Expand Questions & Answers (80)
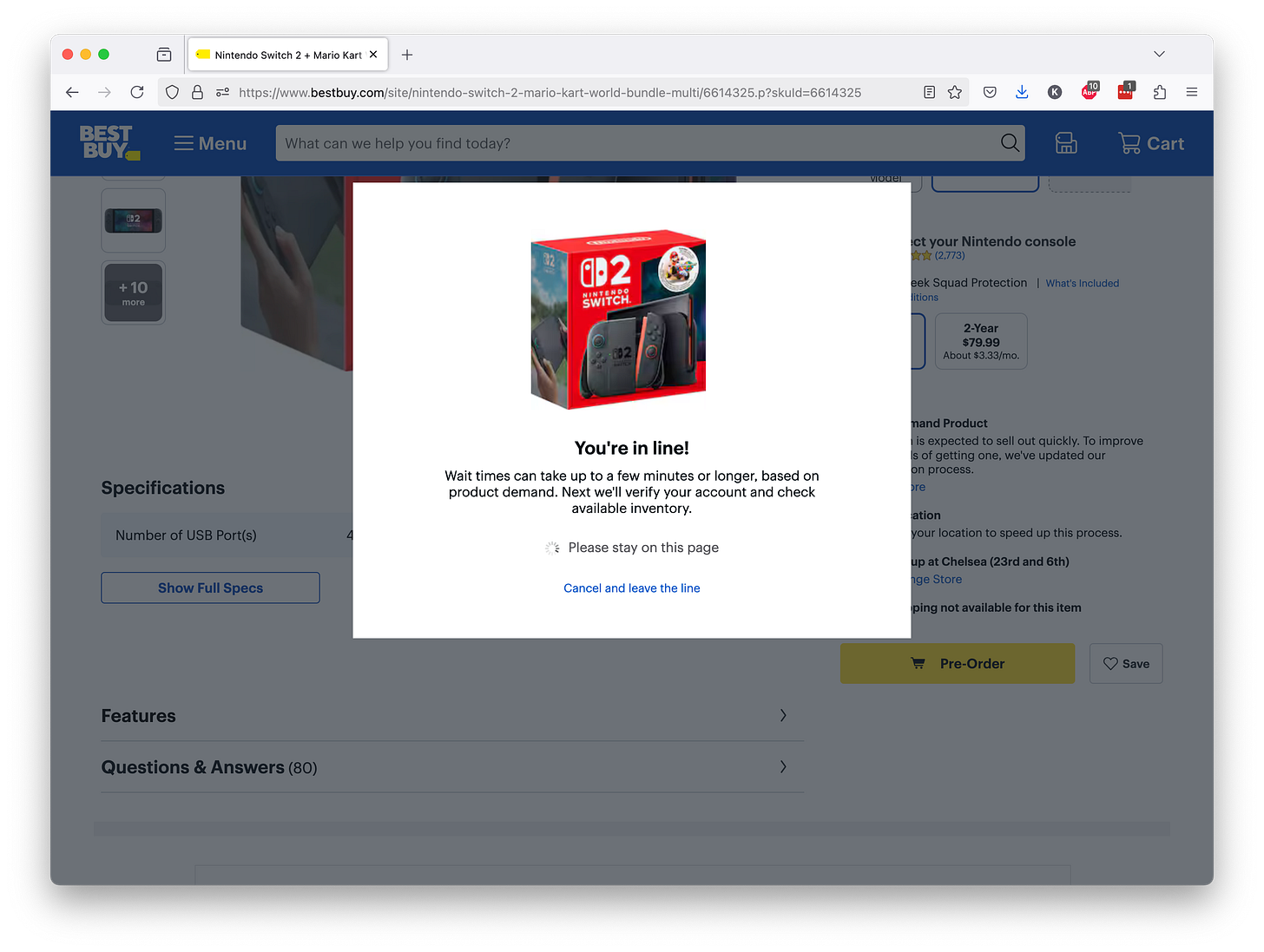The width and height of the screenshot is (1264, 952). tap(452, 767)
